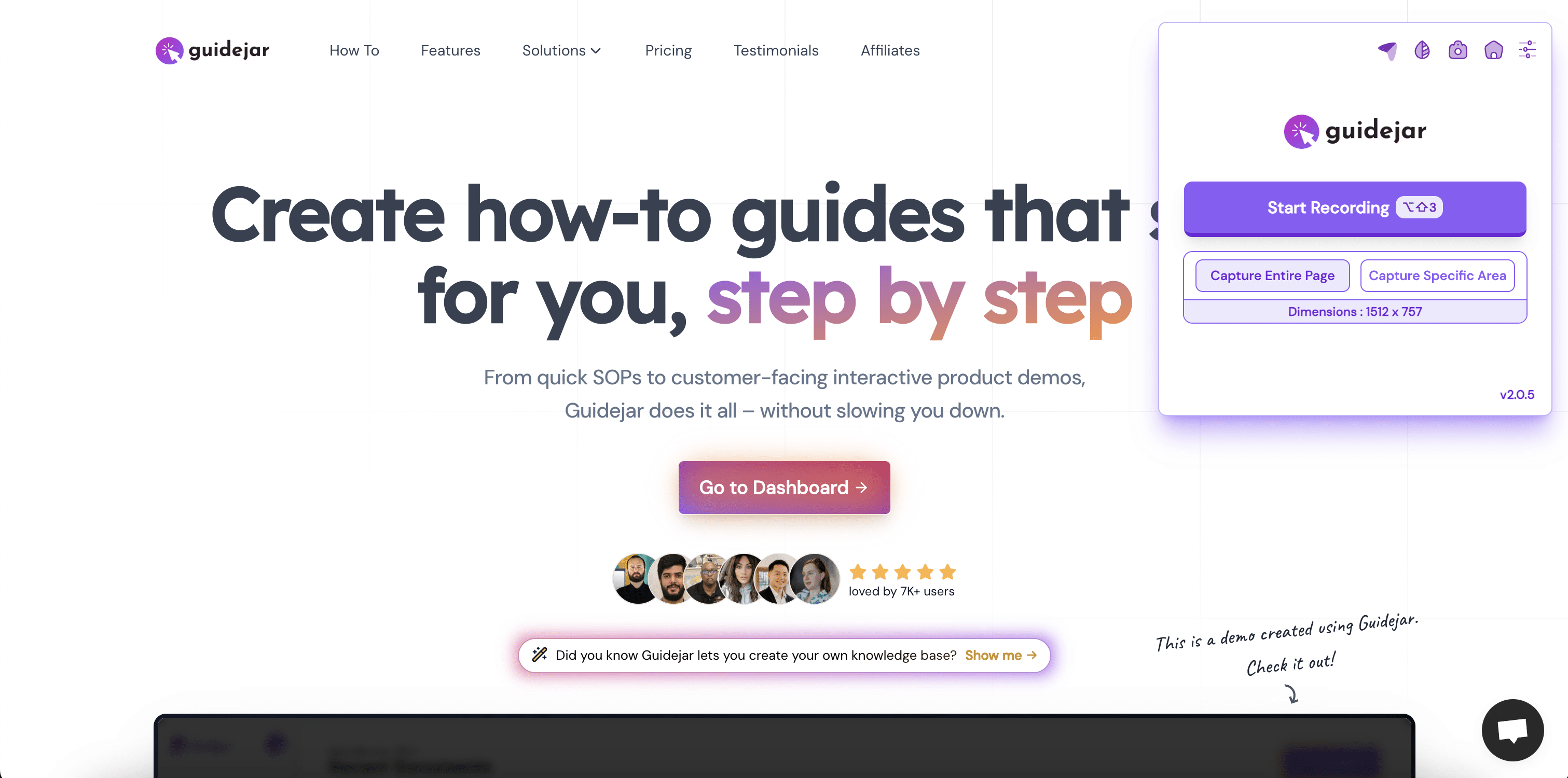Click the half-striped droplet theme icon
1568x778 pixels.
pos(1422,50)
